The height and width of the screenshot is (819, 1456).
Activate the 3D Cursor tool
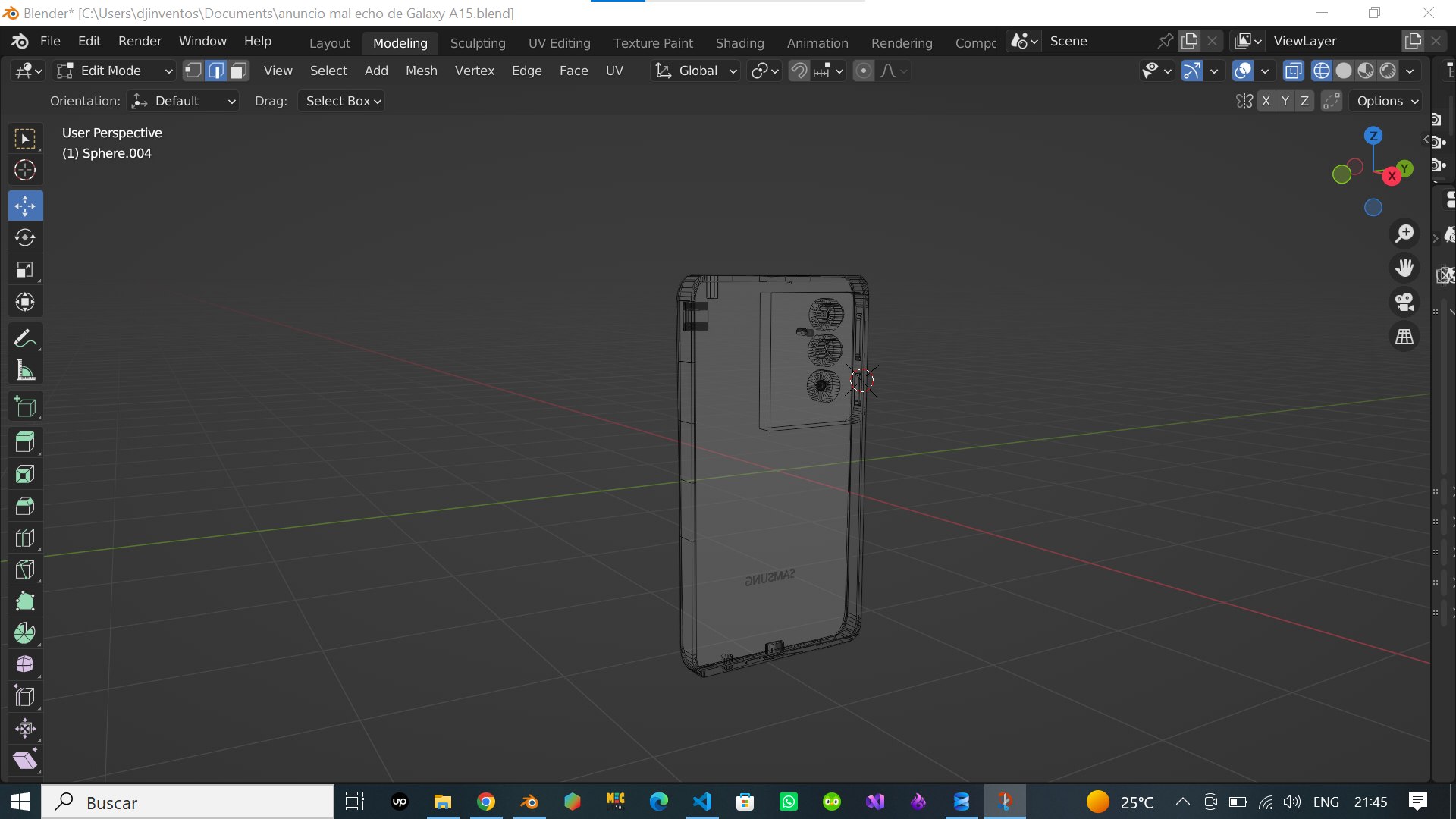[25, 171]
